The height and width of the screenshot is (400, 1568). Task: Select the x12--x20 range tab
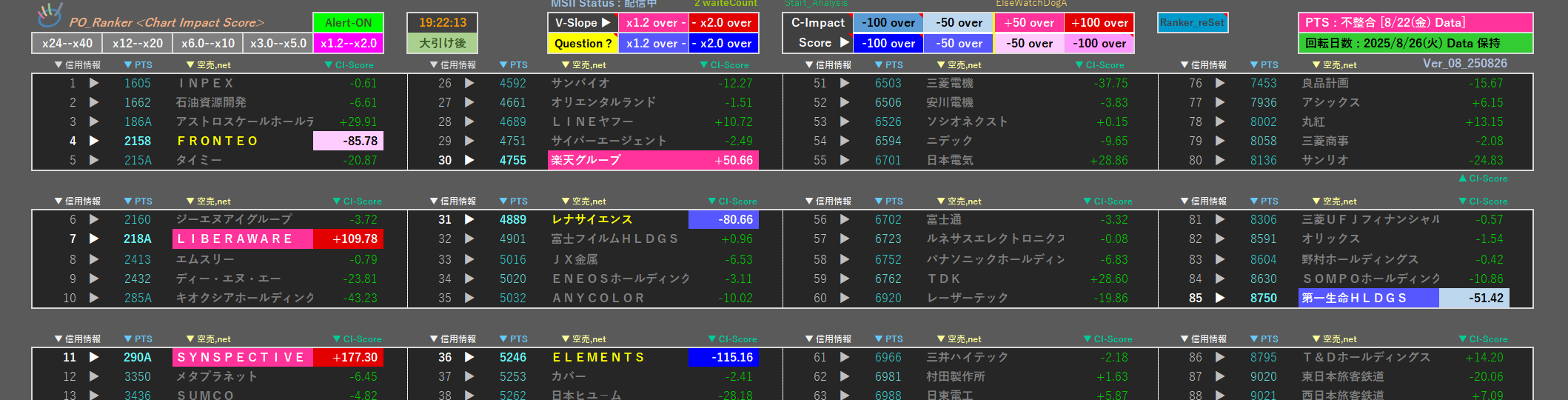click(138, 43)
